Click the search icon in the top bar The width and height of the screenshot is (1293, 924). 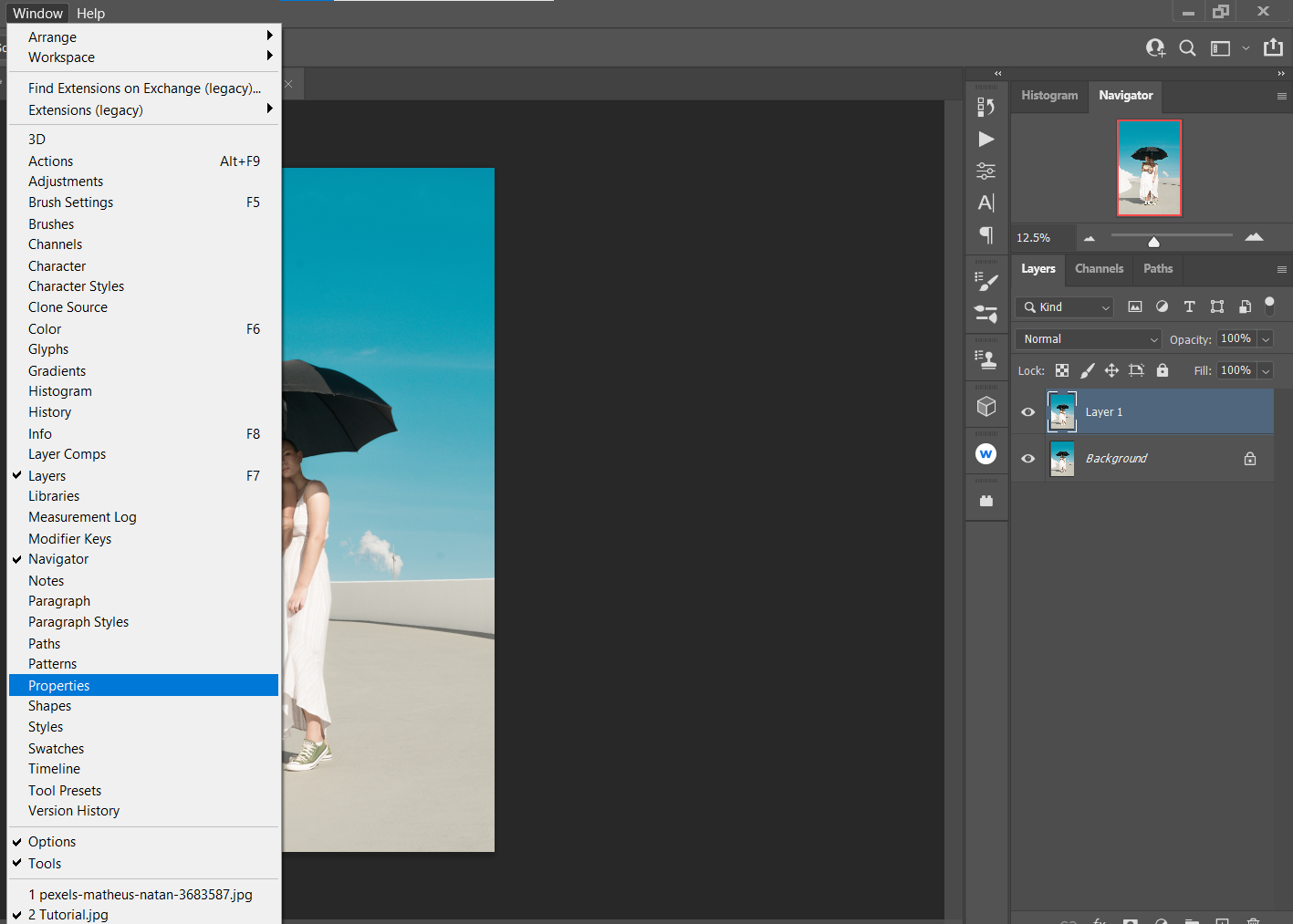1187,47
